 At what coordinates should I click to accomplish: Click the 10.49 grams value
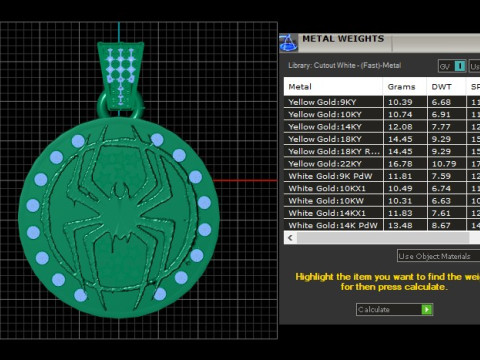pyautogui.click(x=400, y=189)
